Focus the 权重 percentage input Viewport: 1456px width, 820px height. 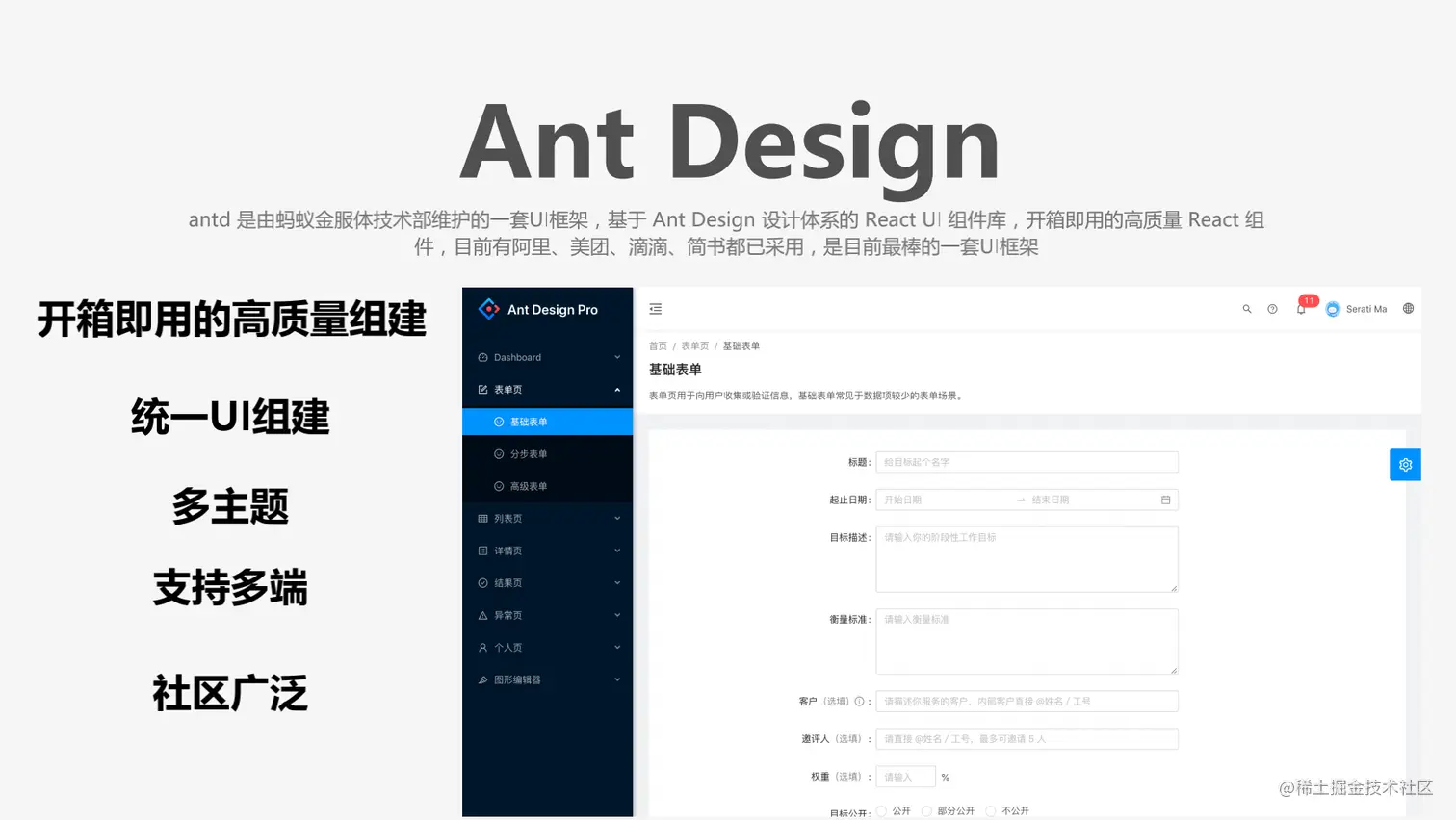tap(905, 777)
